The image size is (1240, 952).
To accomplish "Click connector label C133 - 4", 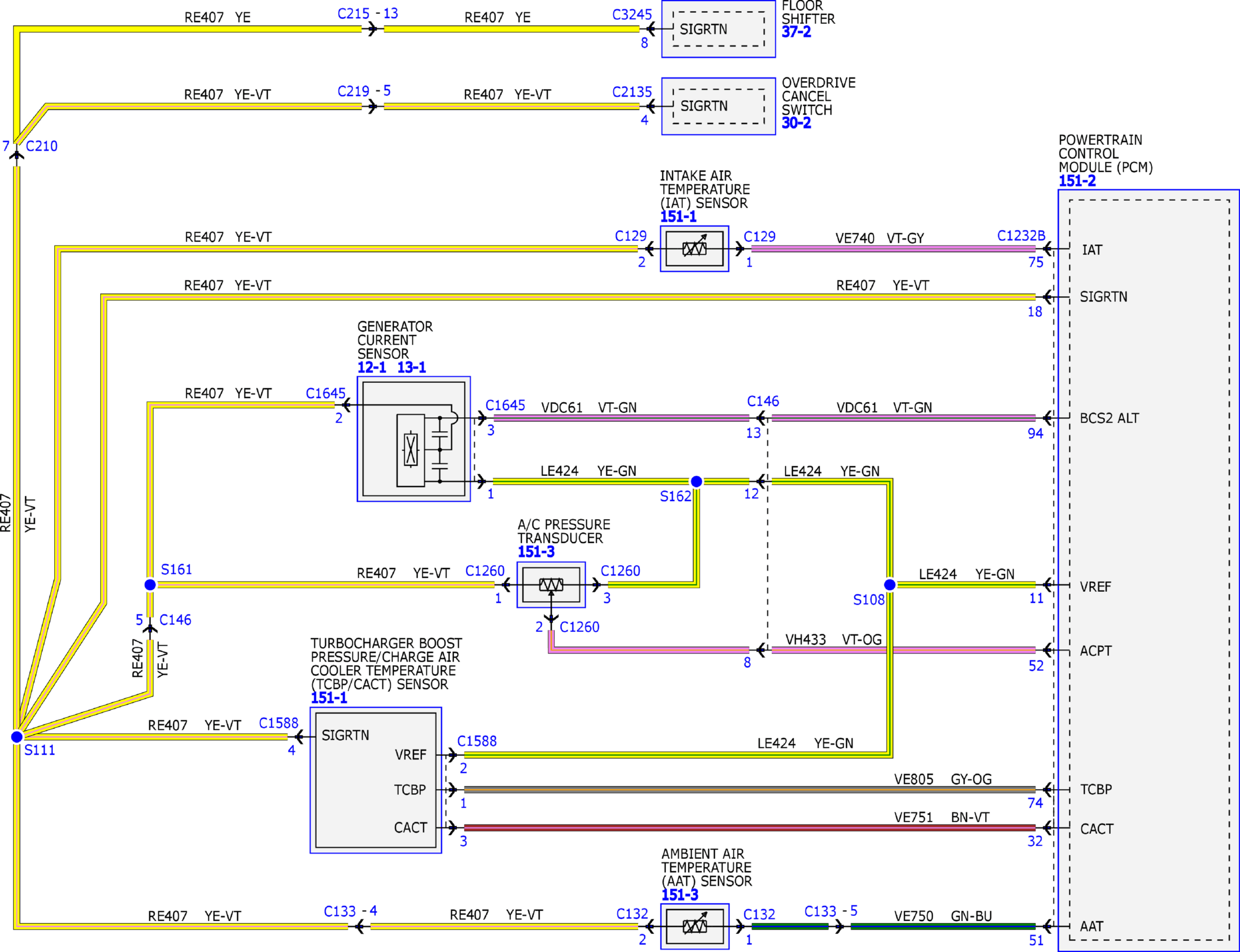I will [350, 911].
